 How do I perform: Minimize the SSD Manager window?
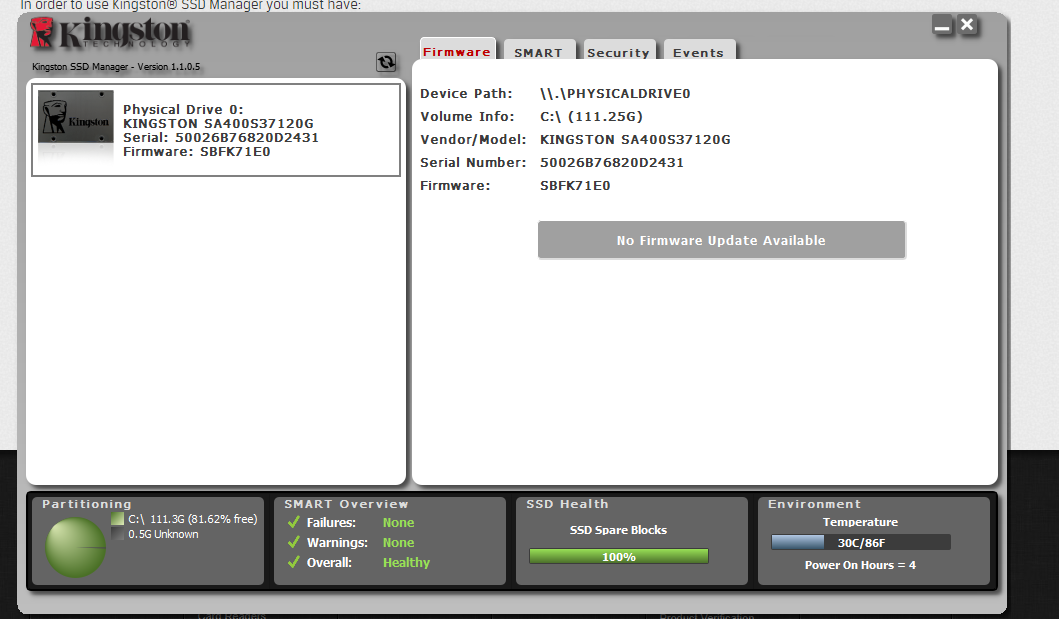coord(942,26)
